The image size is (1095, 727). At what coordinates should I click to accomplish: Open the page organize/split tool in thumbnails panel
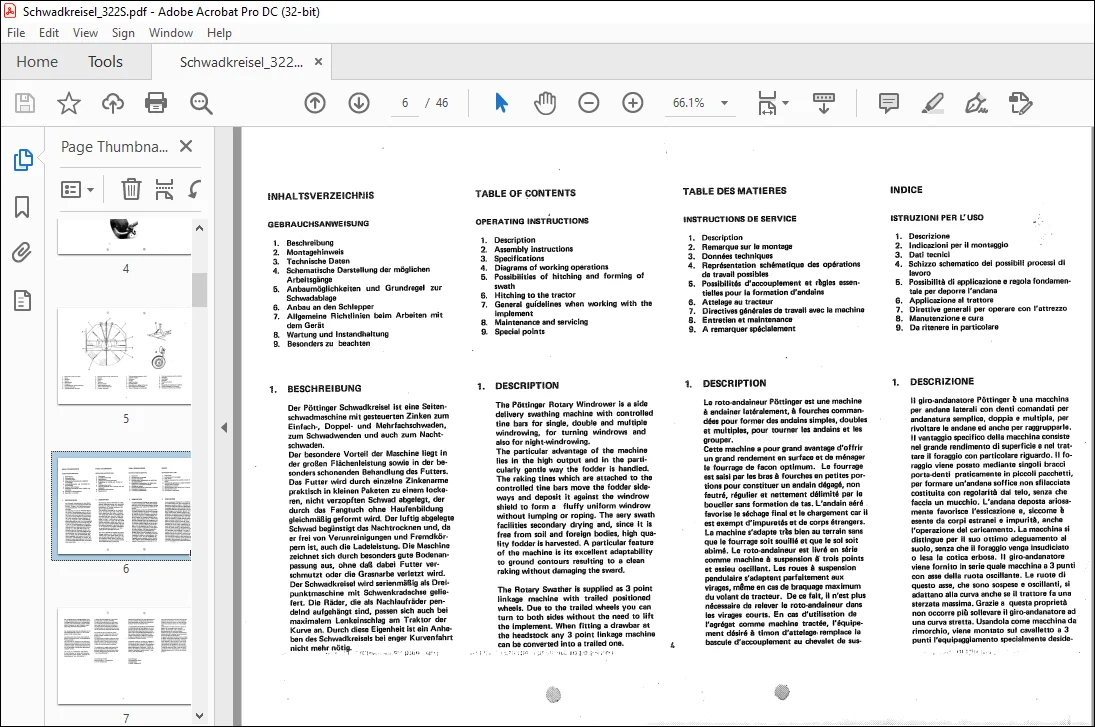click(164, 189)
